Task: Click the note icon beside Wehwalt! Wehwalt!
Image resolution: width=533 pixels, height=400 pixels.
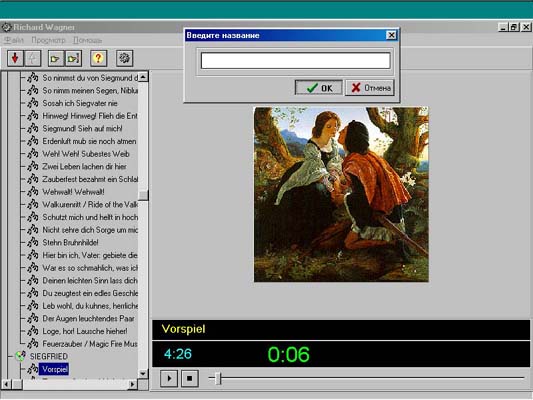Action: pyautogui.click(x=33, y=191)
